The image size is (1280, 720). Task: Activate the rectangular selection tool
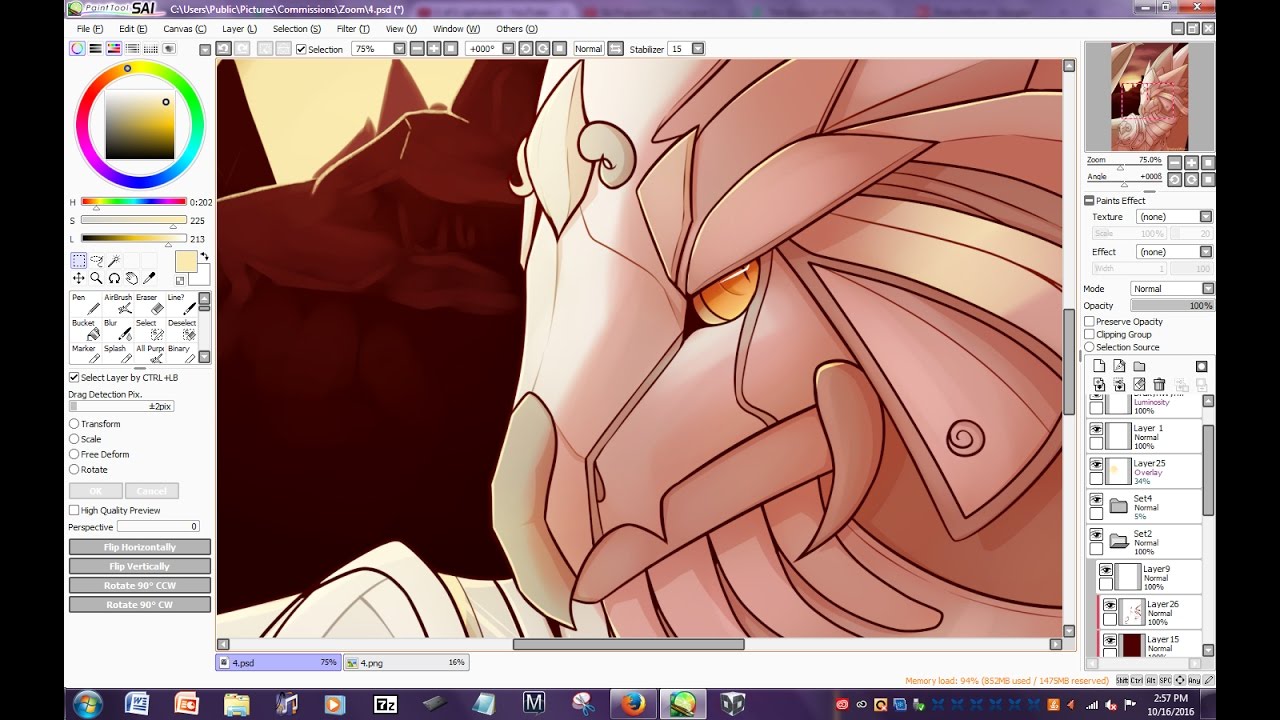78,260
